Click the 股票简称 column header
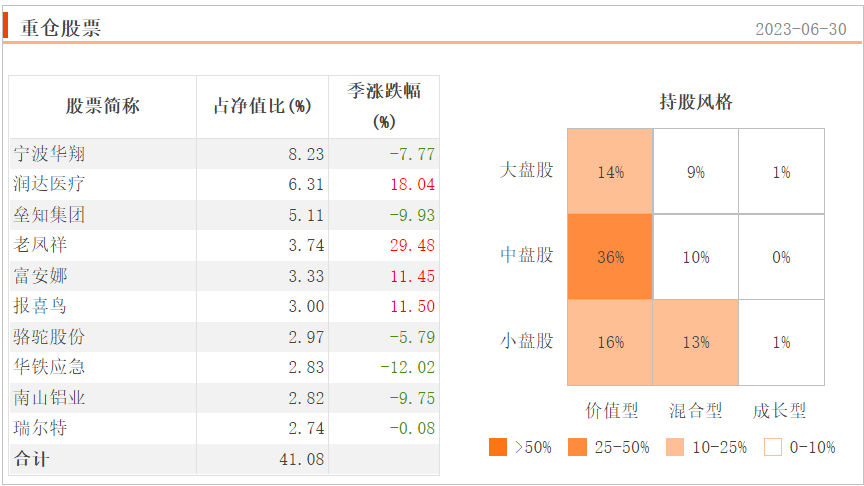 tap(102, 106)
